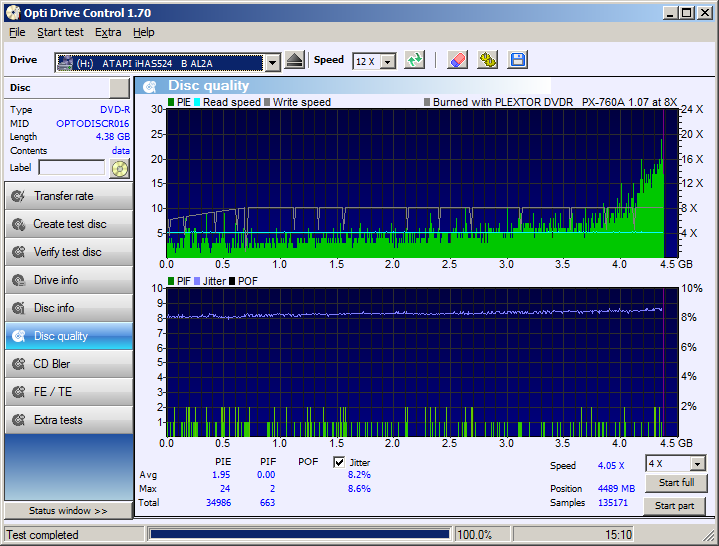Viewport: 719px width, 546px height.
Task: Open the FE / TE test
Action: point(69,392)
